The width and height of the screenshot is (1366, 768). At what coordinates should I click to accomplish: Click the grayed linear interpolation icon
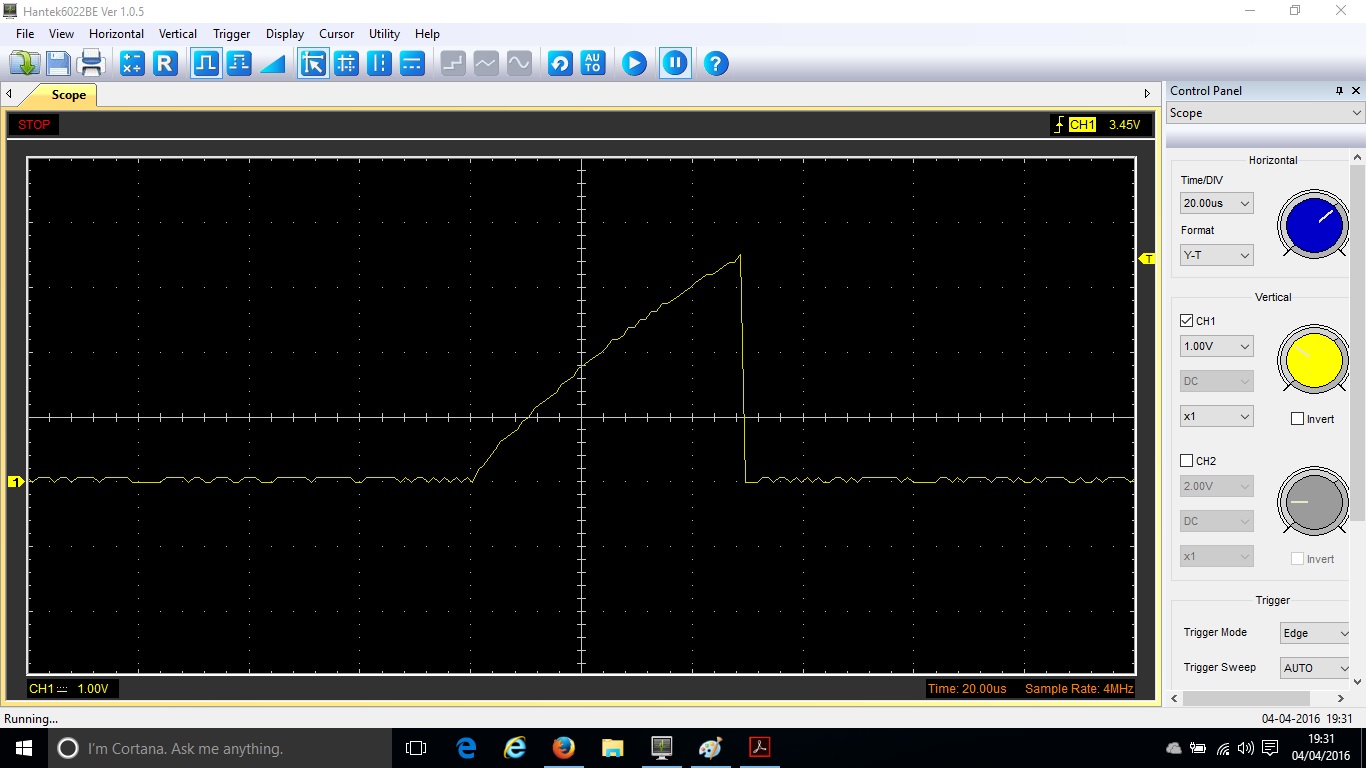pyautogui.click(x=486, y=64)
